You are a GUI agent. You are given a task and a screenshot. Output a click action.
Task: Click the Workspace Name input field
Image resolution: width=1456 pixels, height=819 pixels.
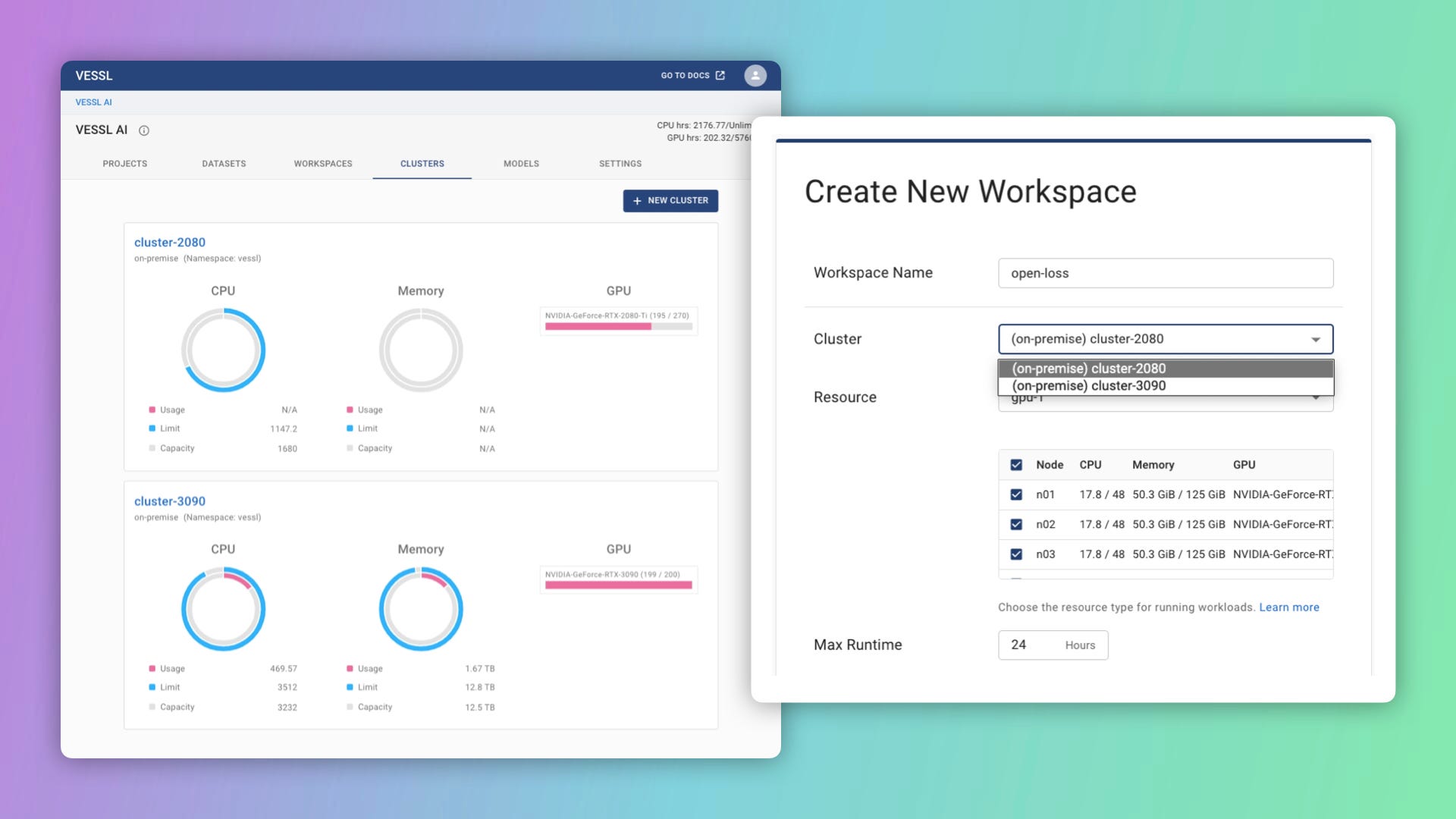[1166, 273]
